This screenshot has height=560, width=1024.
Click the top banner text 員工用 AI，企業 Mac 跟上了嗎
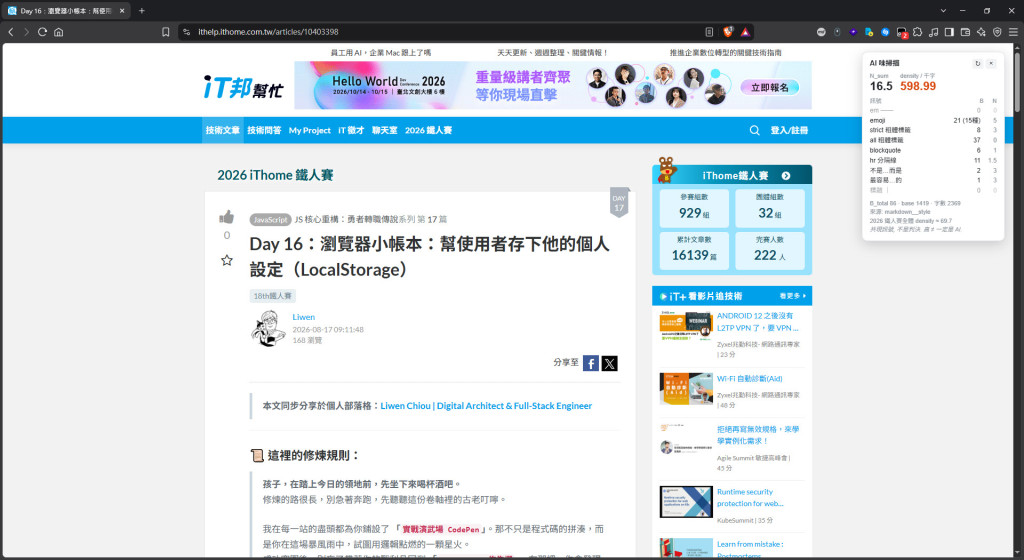click(381, 52)
